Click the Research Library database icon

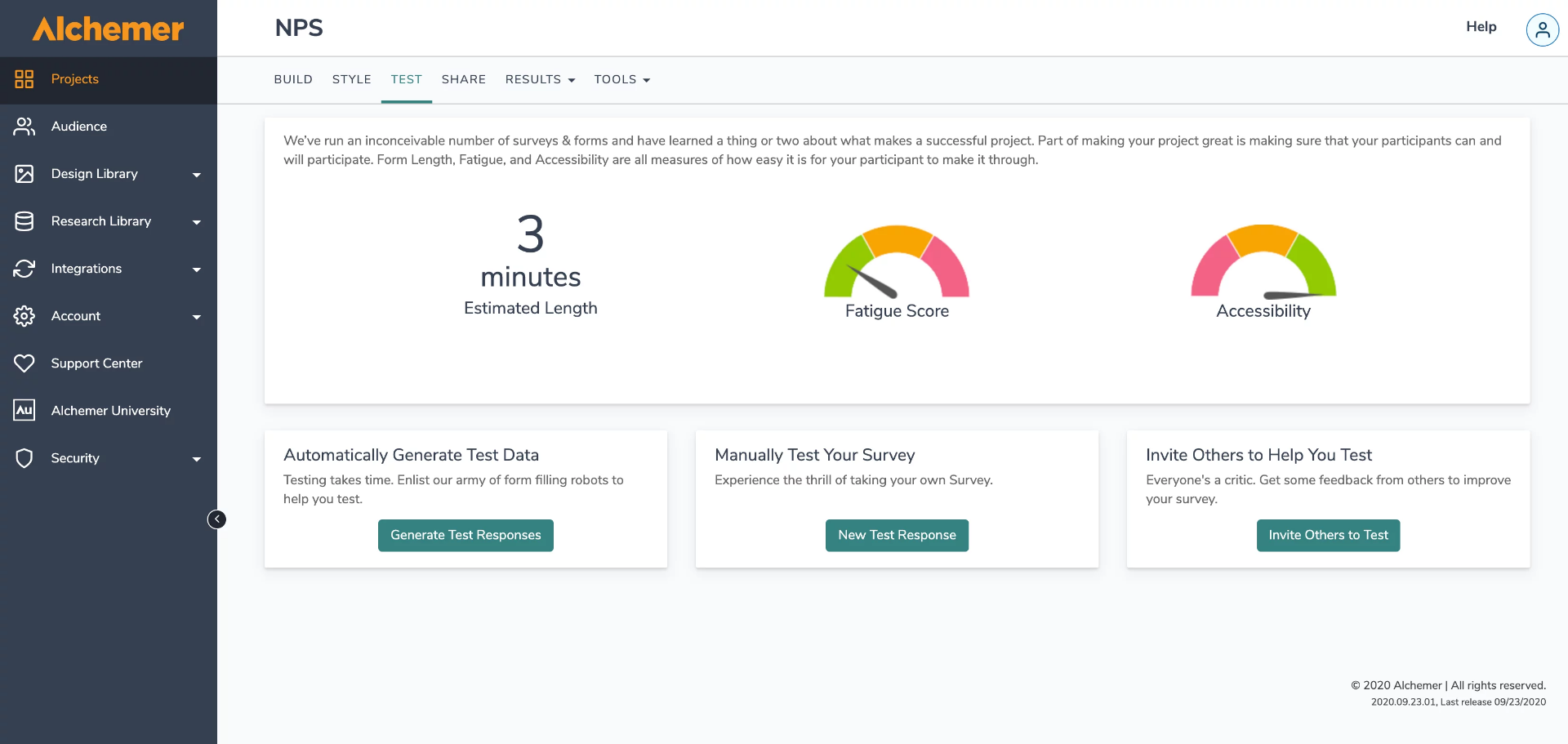[24, 221]
